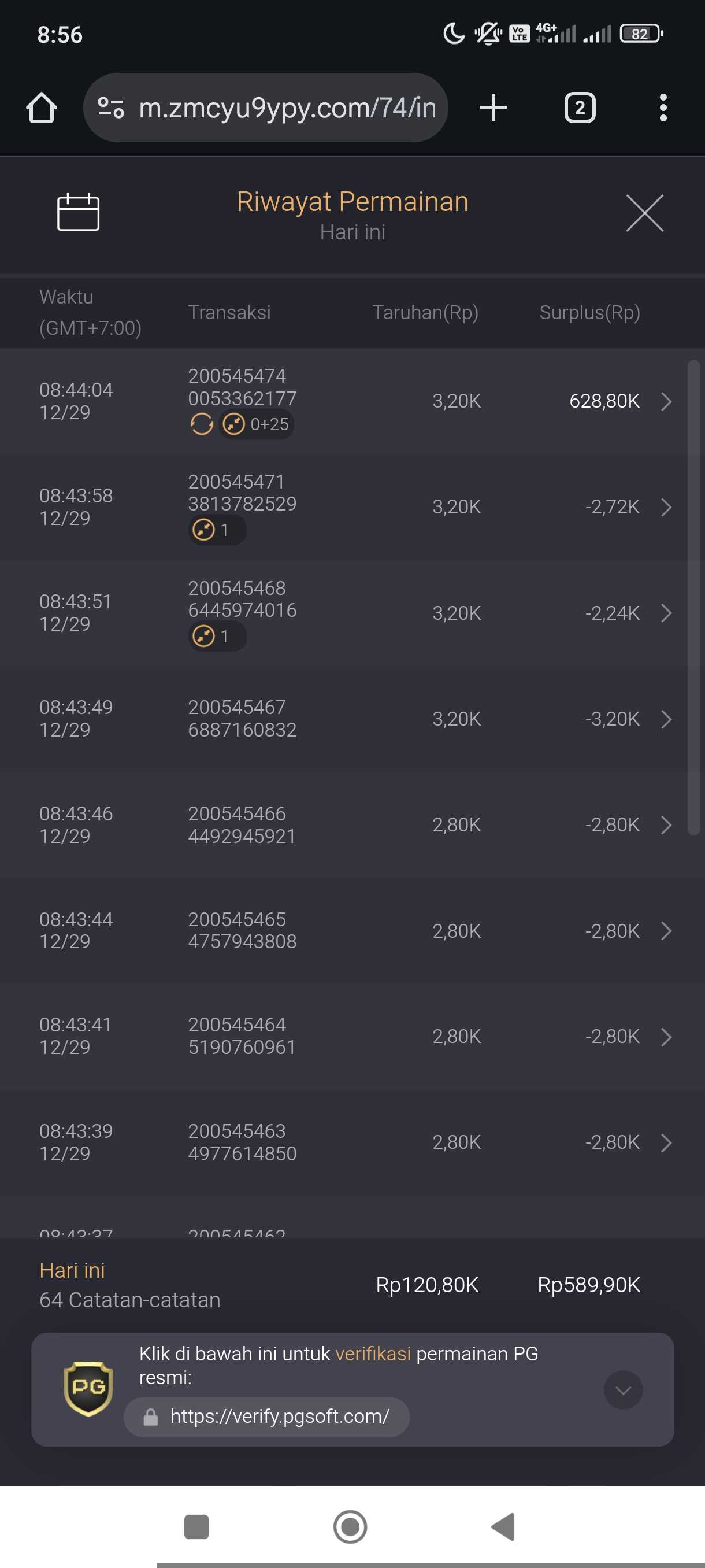
Task: Tap the site settings icon in address bar
Action: pyautogui.click(x=111, y=108)
